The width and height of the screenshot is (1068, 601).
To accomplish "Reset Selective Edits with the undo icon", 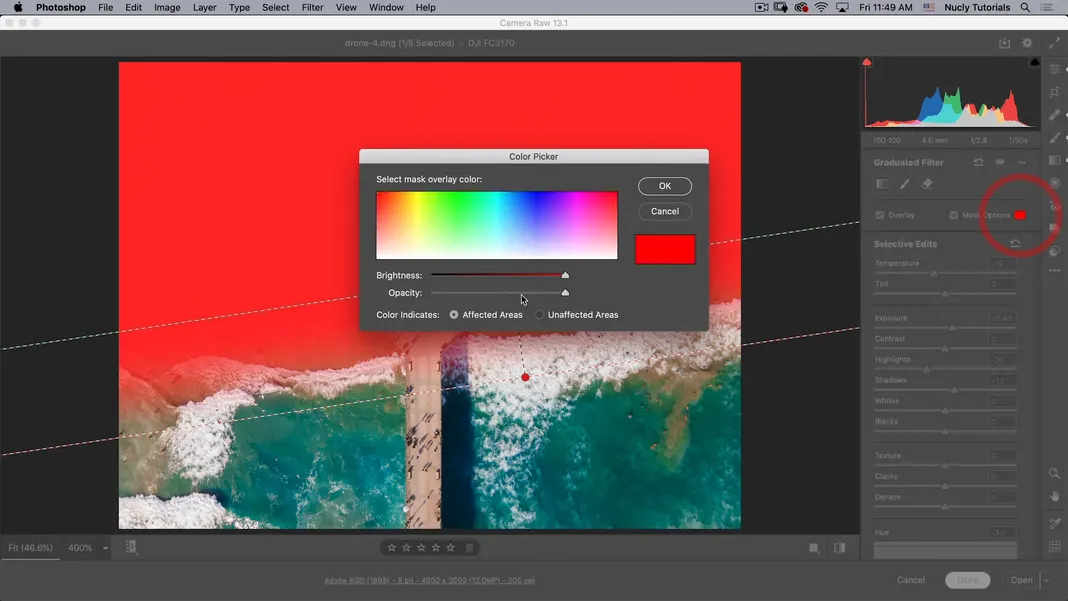I will (1015, 243).
